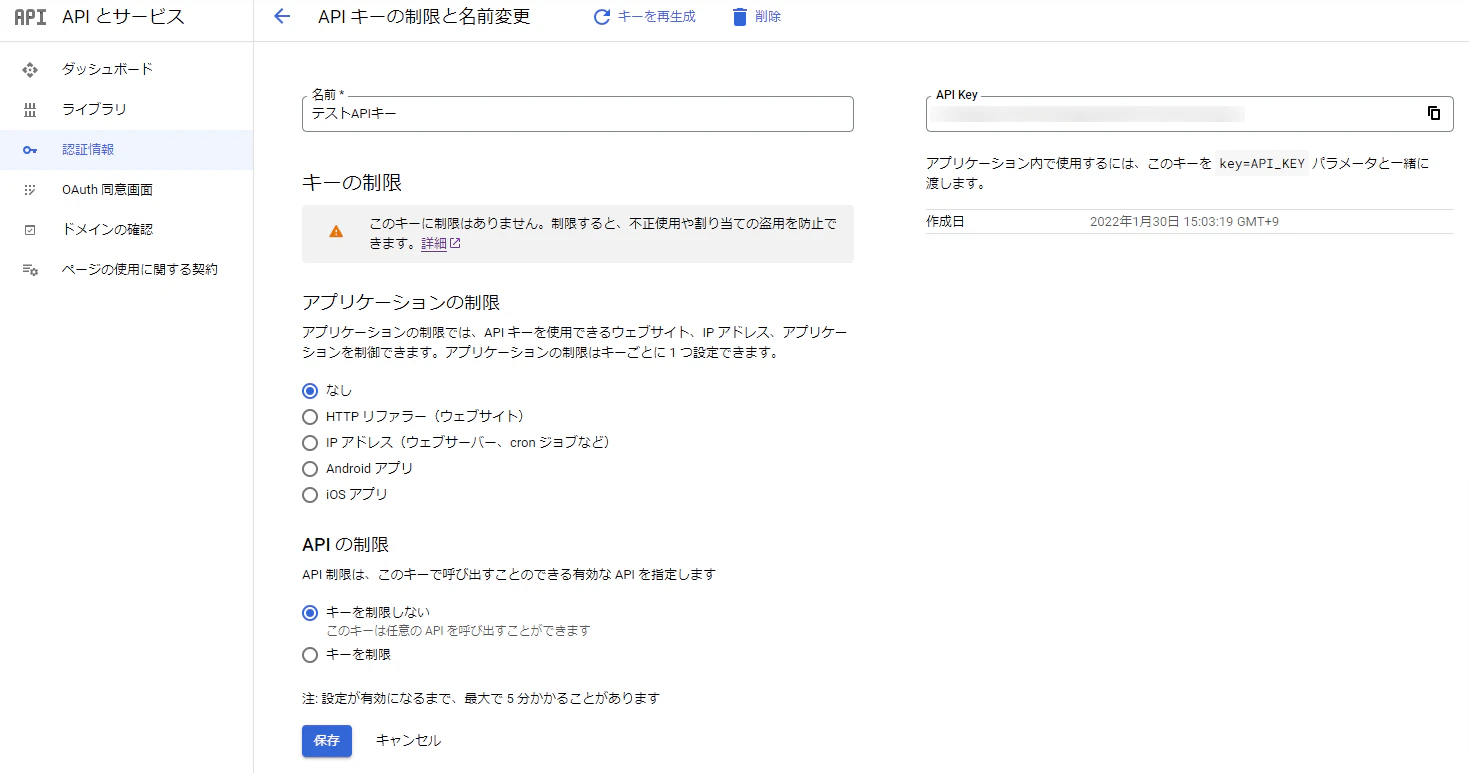
Task: Choose the Android アプリ restriction
Action: coord(310,469)
